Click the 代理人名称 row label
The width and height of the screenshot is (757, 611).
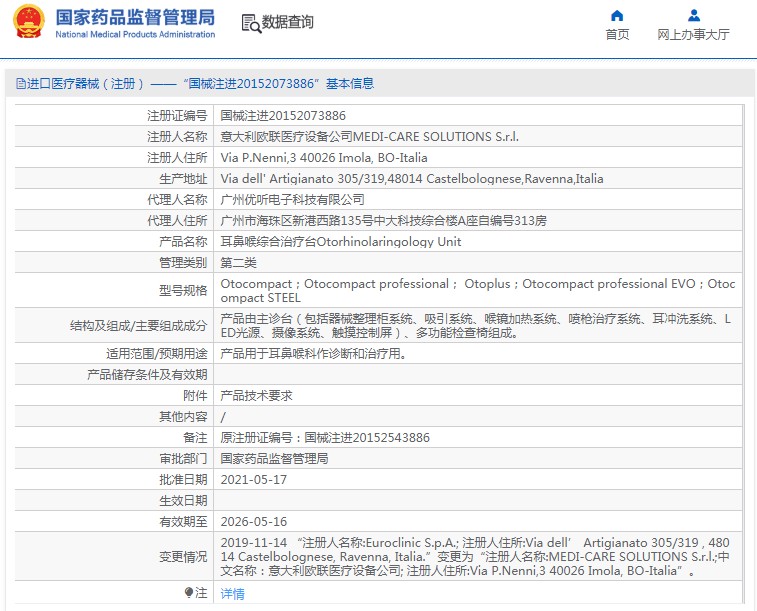tap(177, 199)
